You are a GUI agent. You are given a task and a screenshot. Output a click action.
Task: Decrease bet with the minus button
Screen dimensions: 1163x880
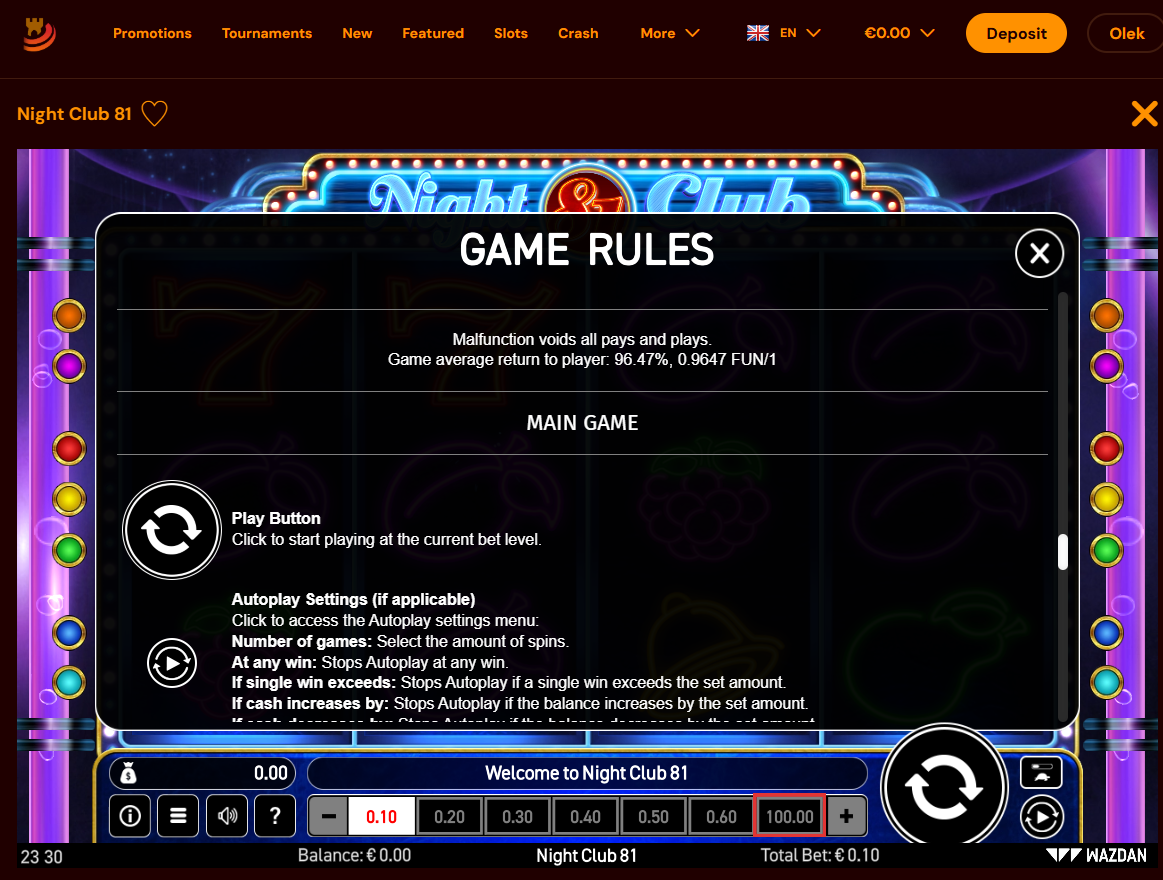tap(329, 816)
